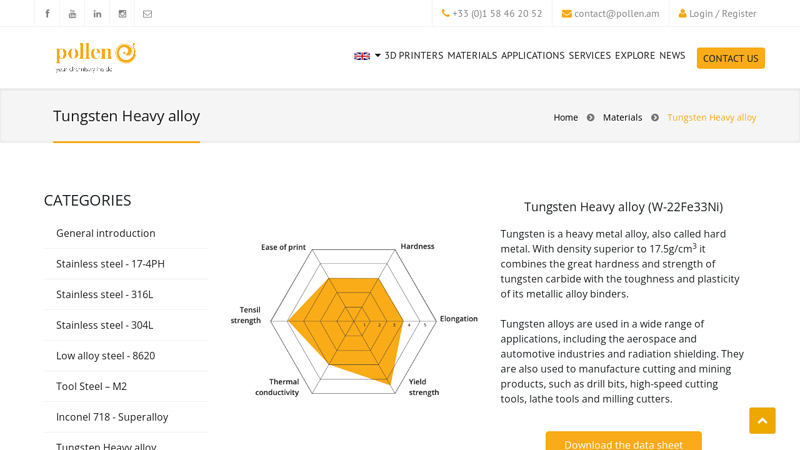The height and width of the screenshot is (450, 800).
Task: Click the CONTACT US button
Action: point(731,58)
